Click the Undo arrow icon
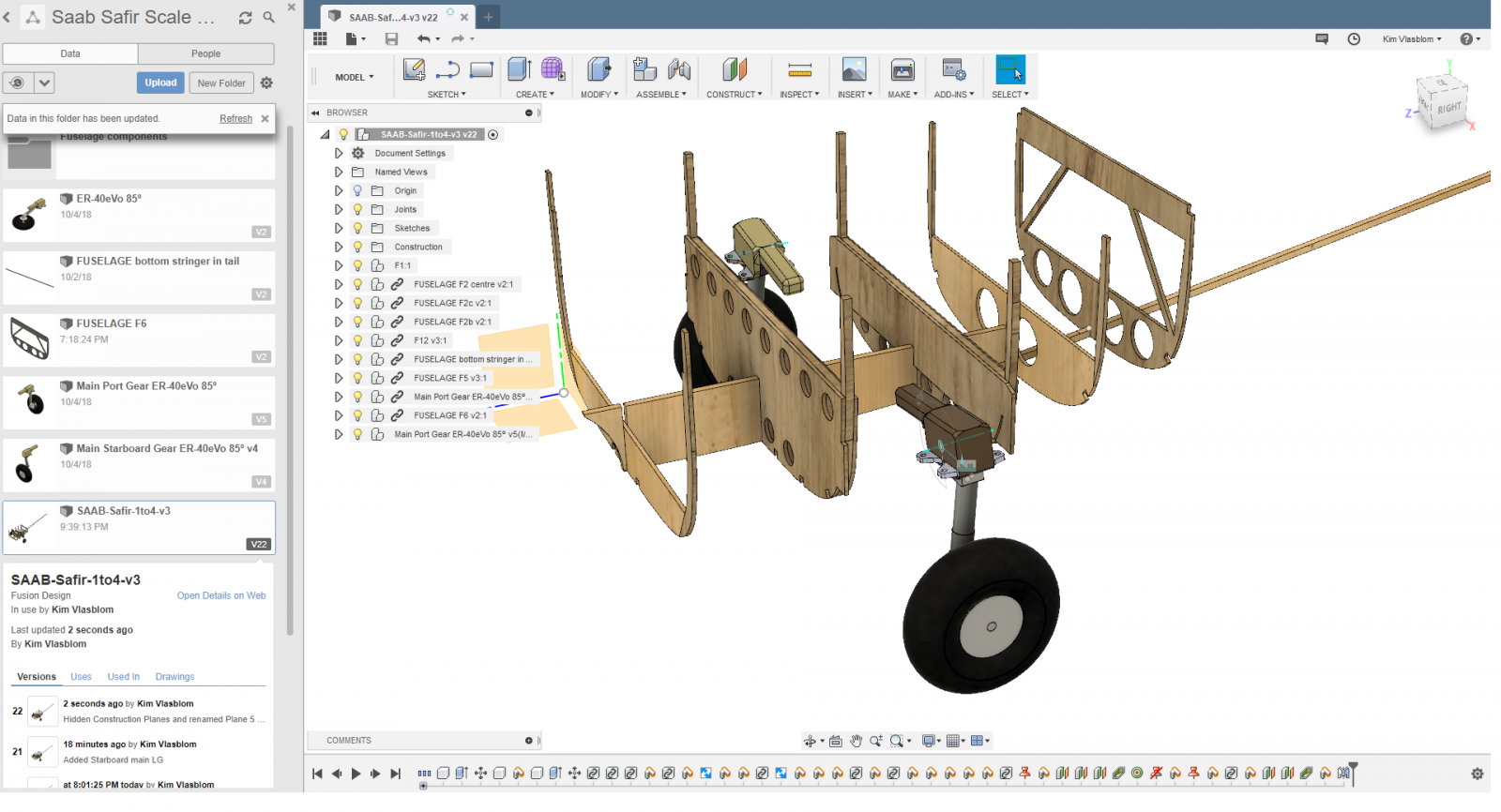Viewport: 1501px width, 812px height. click(x=424, y=38)
